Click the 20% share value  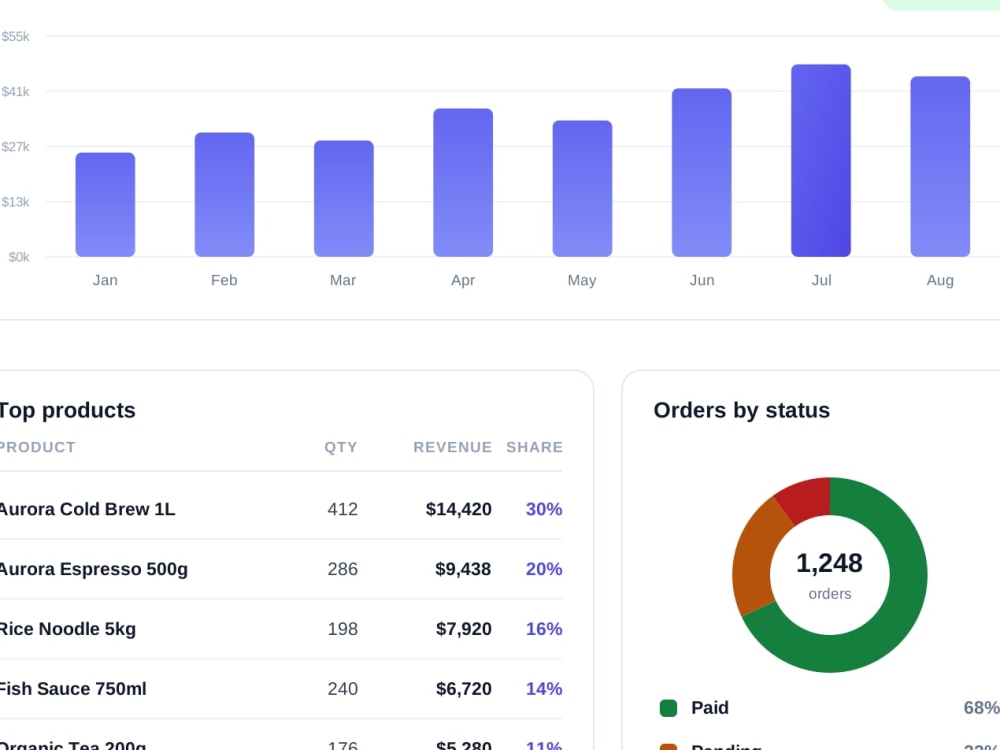544,569
